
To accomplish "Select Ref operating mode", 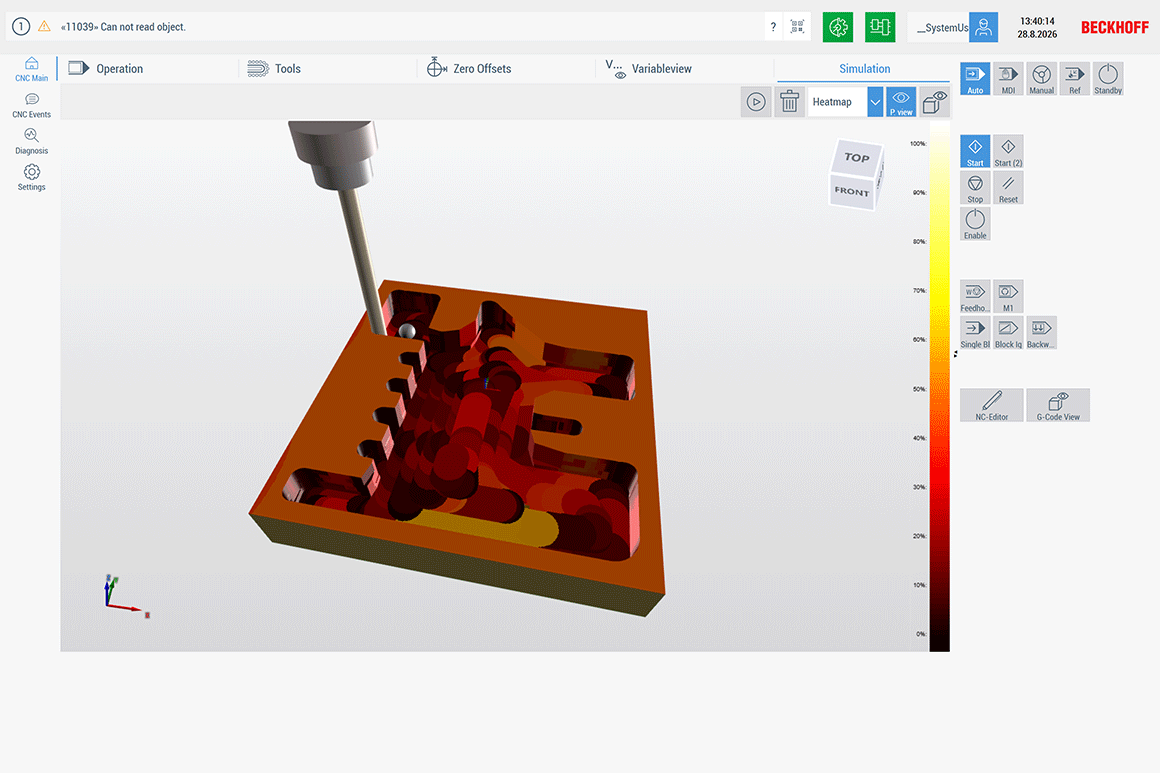I will tap(1075, 78).
